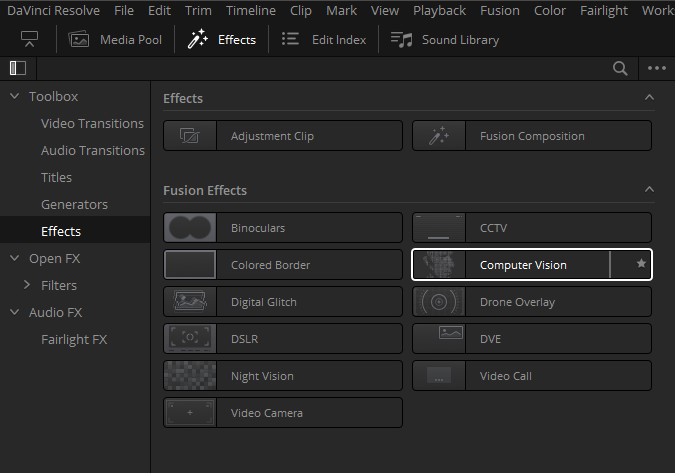The image size is (675, 473).
Task: Open the Media Pool panel
Action: [116, 40]
